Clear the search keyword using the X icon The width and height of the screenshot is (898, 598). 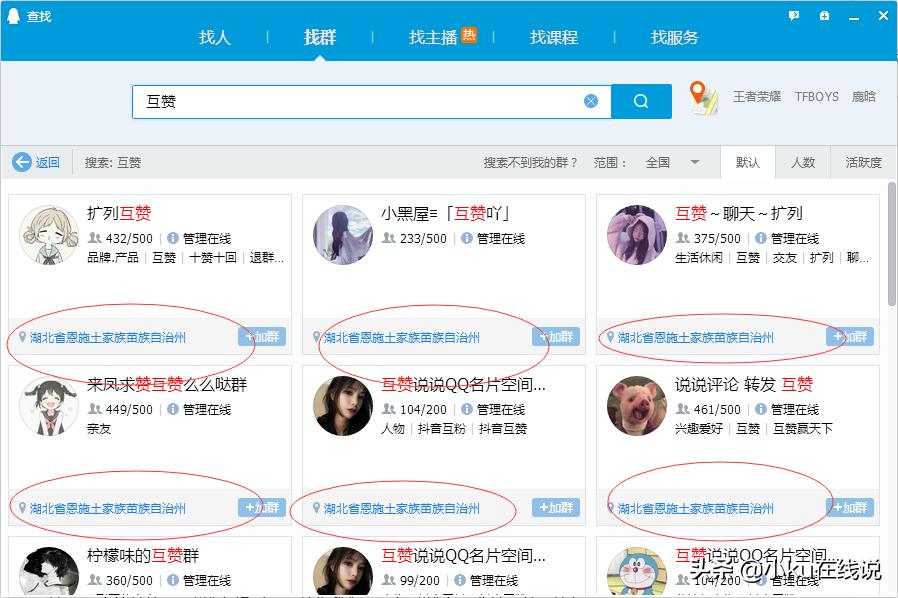591,100
